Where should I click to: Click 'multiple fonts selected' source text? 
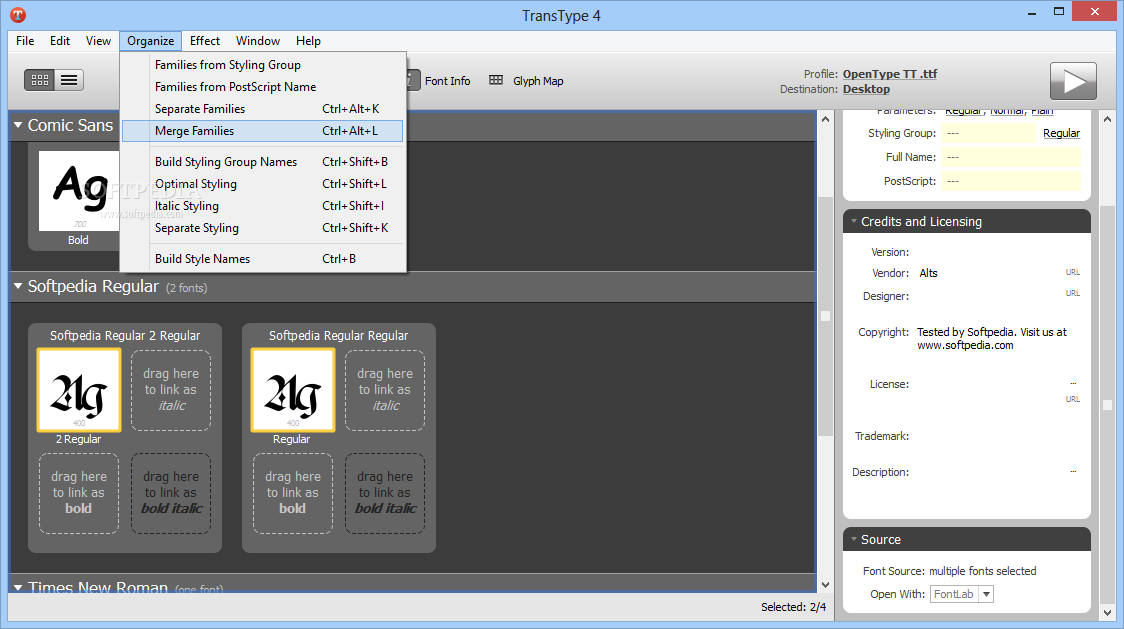[983, 571]
